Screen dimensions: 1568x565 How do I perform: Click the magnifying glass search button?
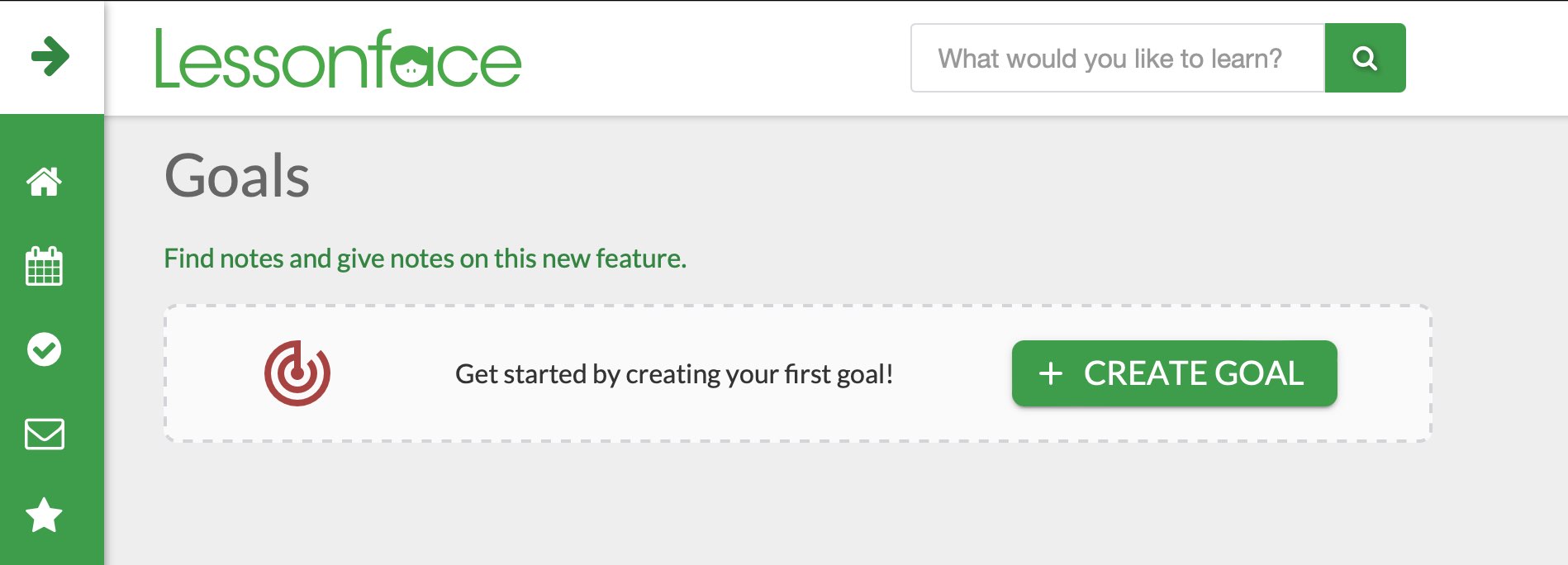1365,58
